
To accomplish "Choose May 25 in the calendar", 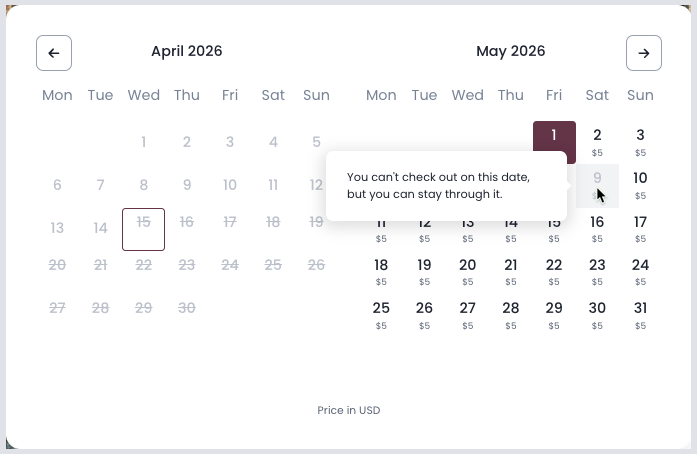I will coord(381,315).
